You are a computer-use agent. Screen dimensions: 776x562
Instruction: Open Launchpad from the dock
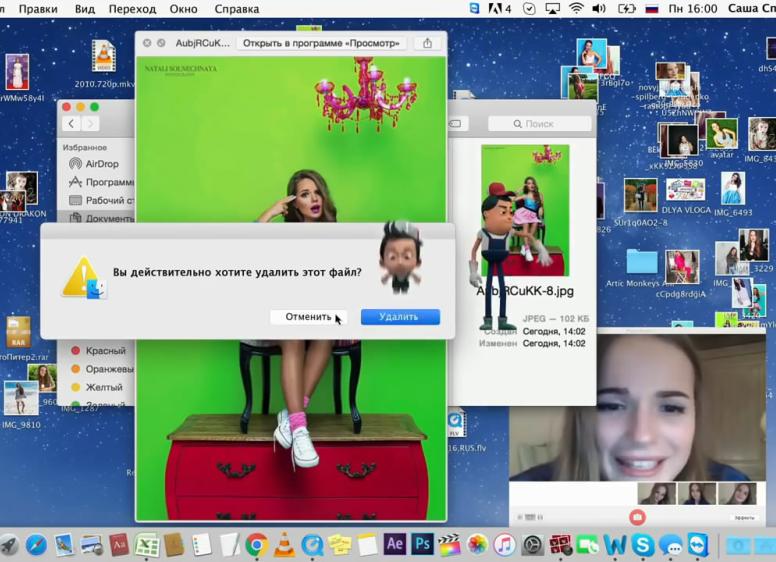click(x=8, y=545)
